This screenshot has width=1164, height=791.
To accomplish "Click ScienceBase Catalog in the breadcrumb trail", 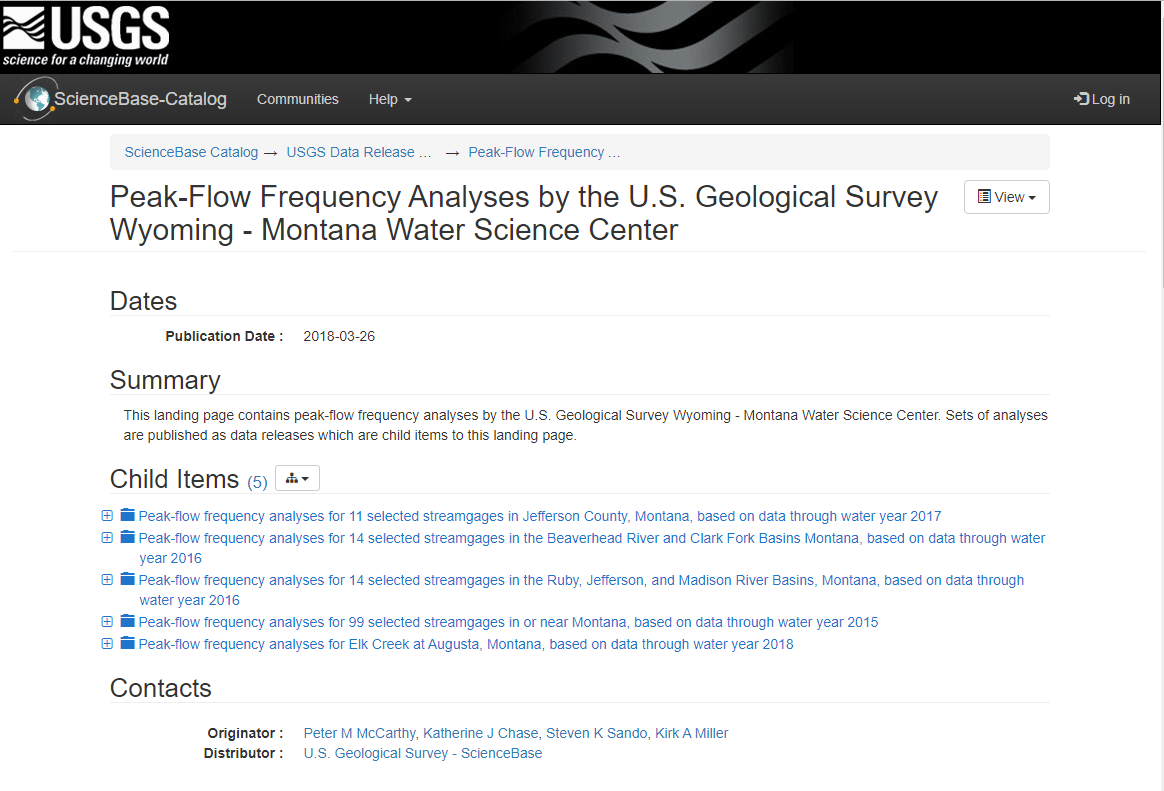I will pos(191,152).
